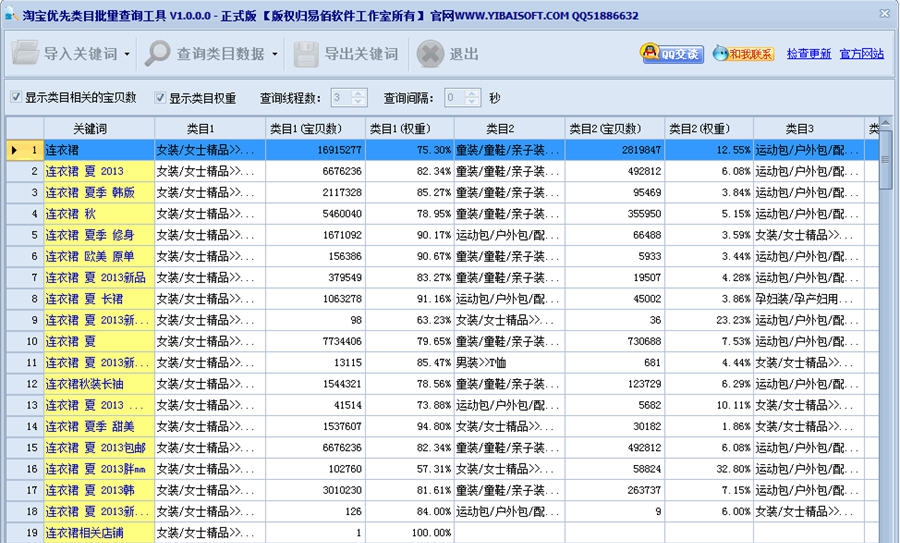Click the magnifier icon for 查询类目数据
Image resolution: width=900 pixels, height=543 pixels.
click(x=157, y=53)
